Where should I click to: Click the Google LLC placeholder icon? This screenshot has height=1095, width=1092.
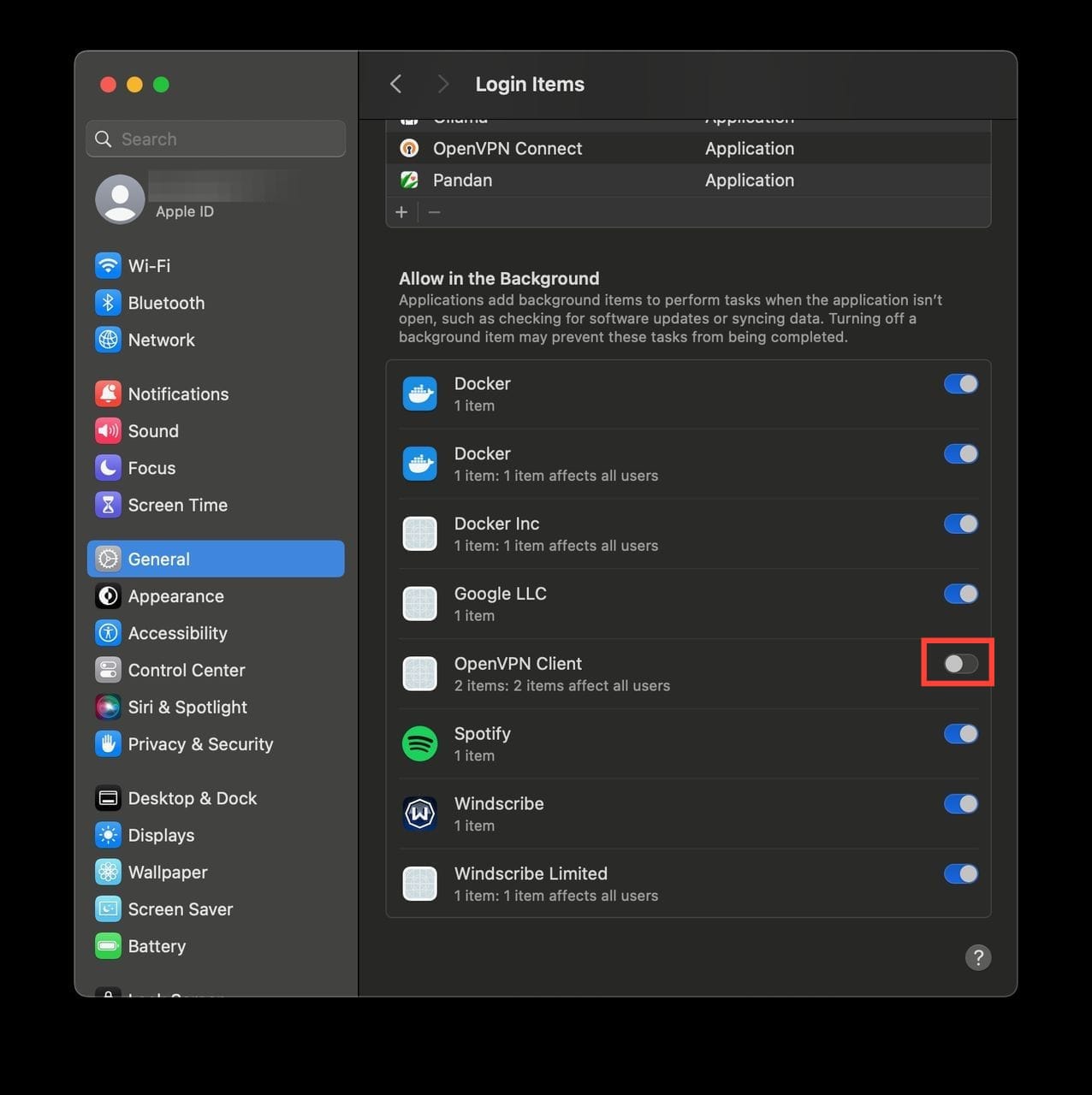(420, 604)
